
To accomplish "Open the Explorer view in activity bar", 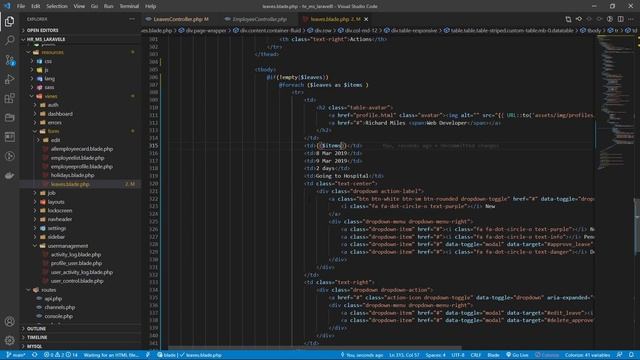I will pos(9,21).
